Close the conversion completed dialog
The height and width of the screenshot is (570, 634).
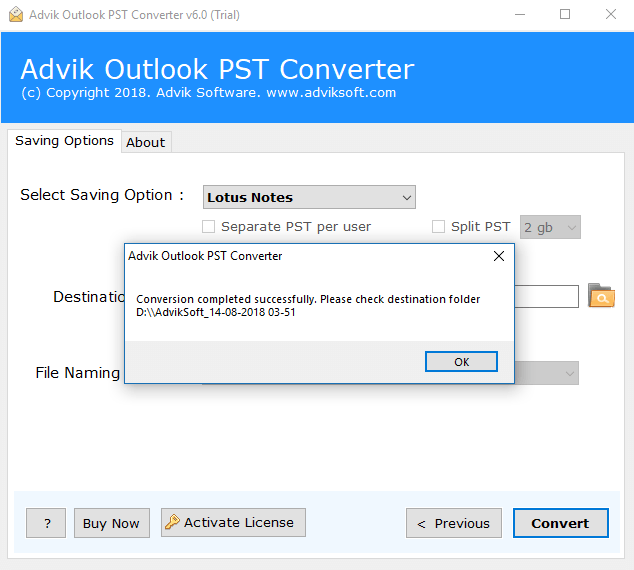[499, 256]
